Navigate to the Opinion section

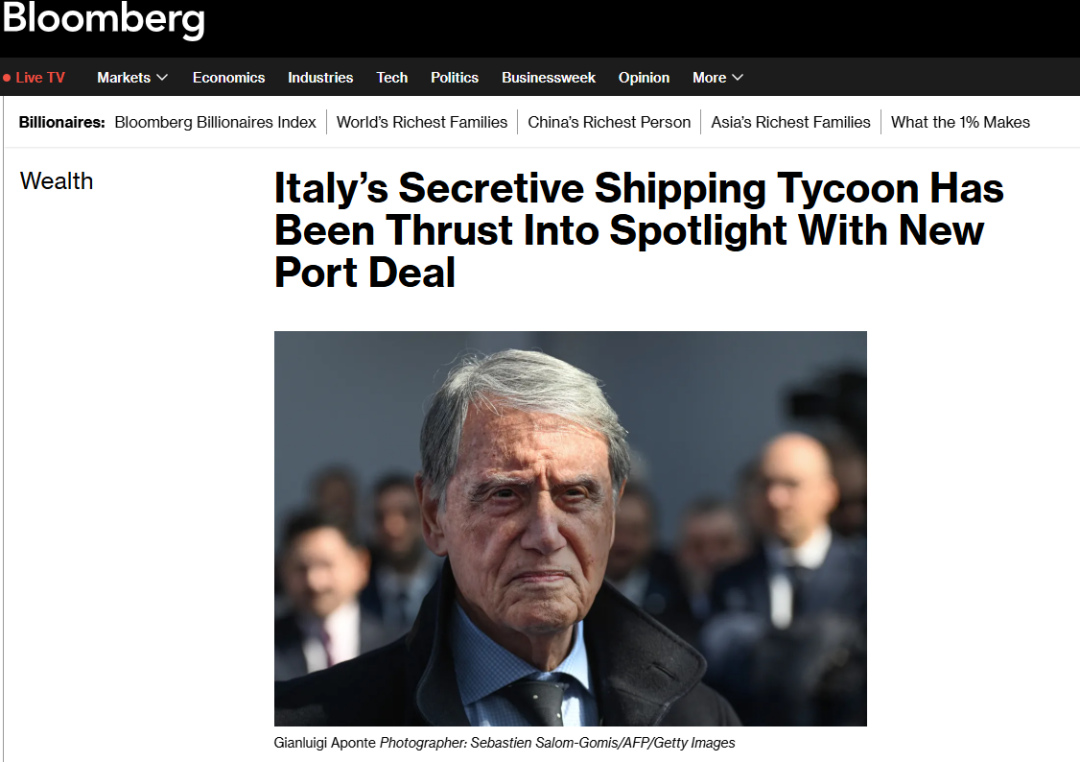[644, 78]
